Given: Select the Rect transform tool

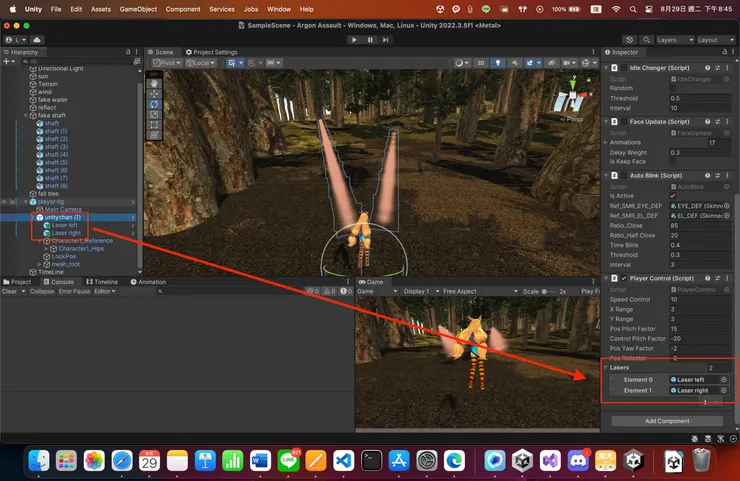Looking at the screenshot, I should (x=154, y=123).
